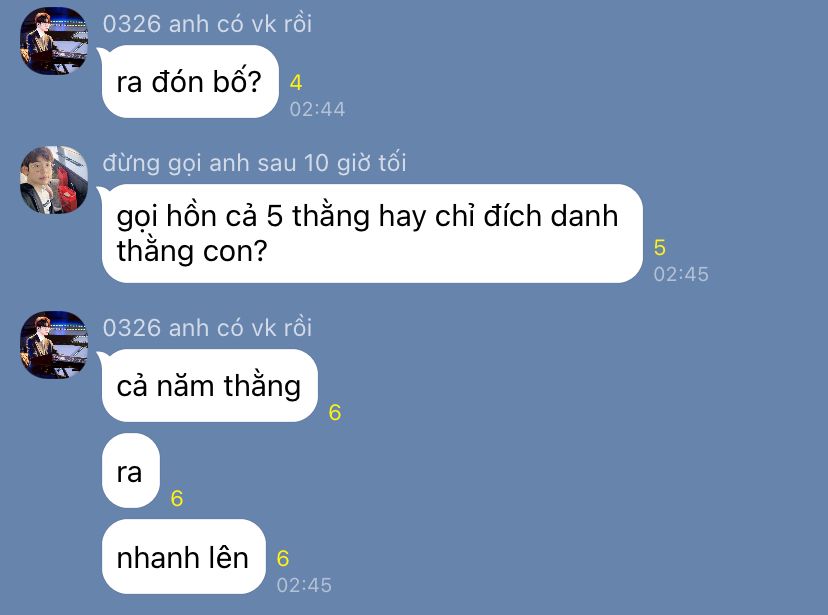Select the short "ra" message bubble

coord(130,471)
